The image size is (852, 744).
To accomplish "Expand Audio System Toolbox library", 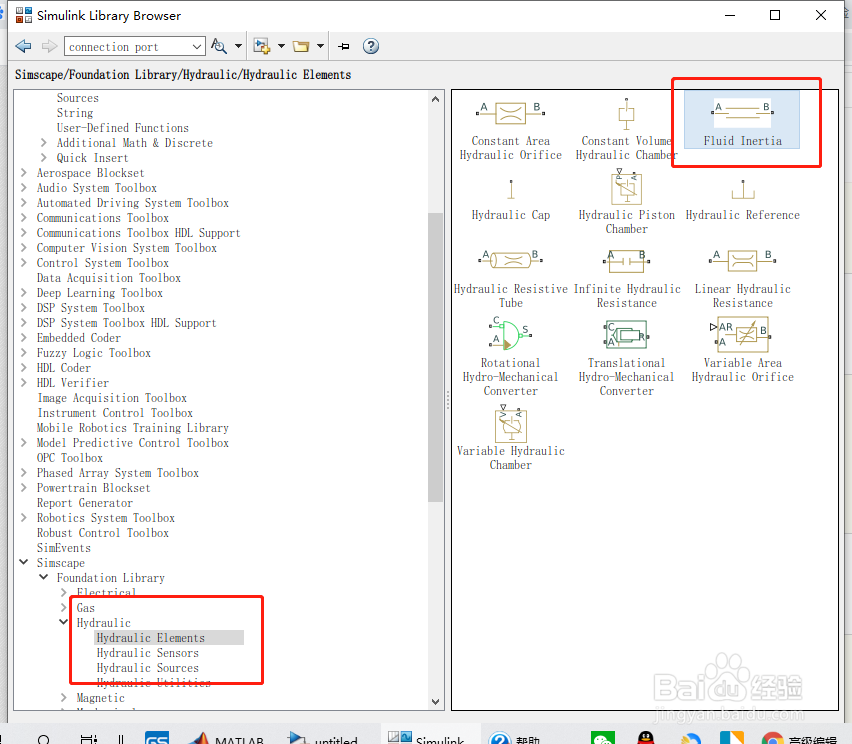I will click(x=24, y=187).
